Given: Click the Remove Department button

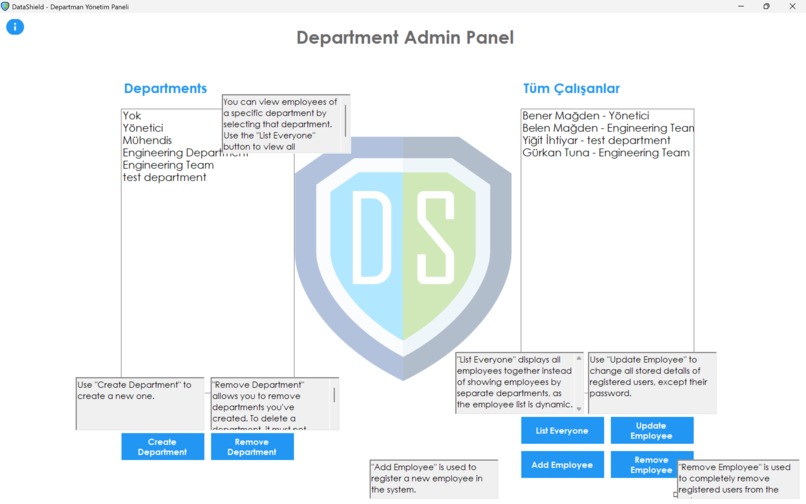Looking at the screenshot, I should click(252, 446).
